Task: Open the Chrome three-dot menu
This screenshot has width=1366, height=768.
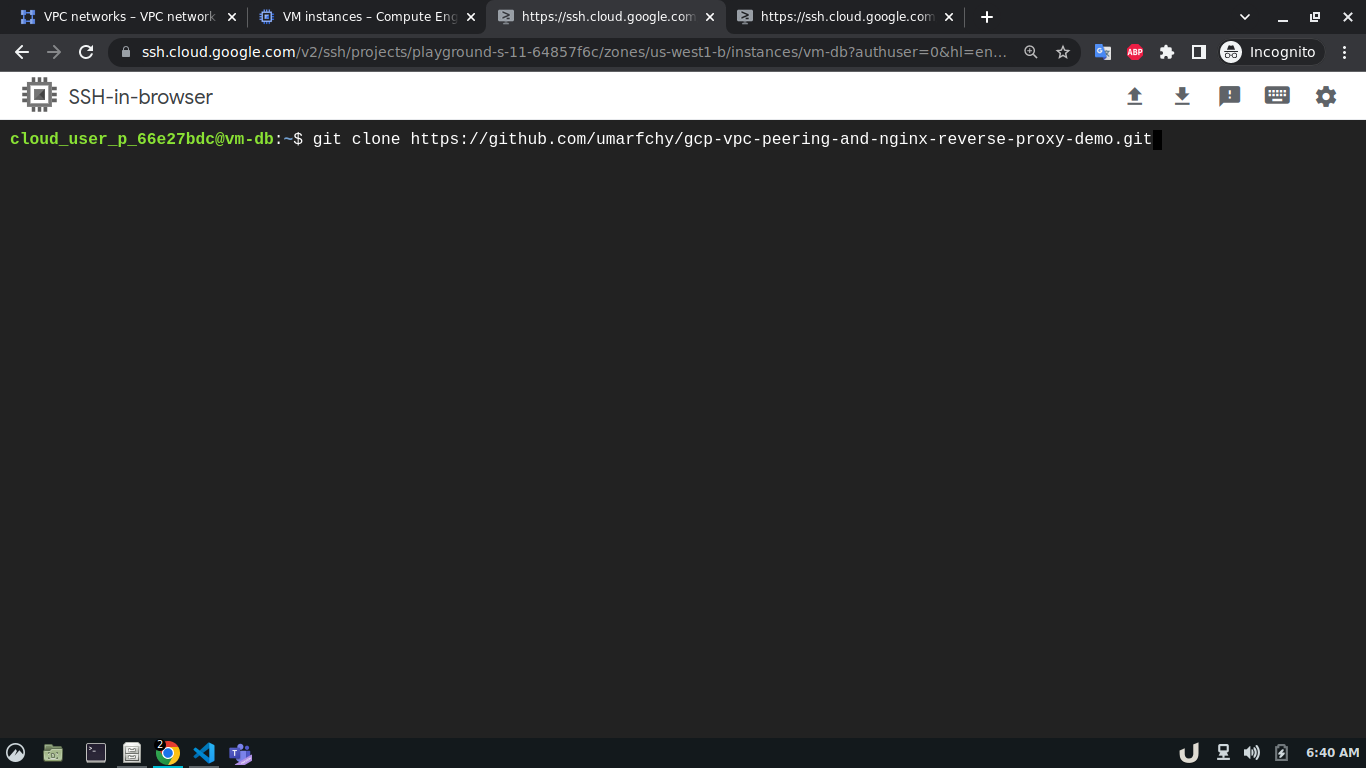Action: click(1345, 52)
